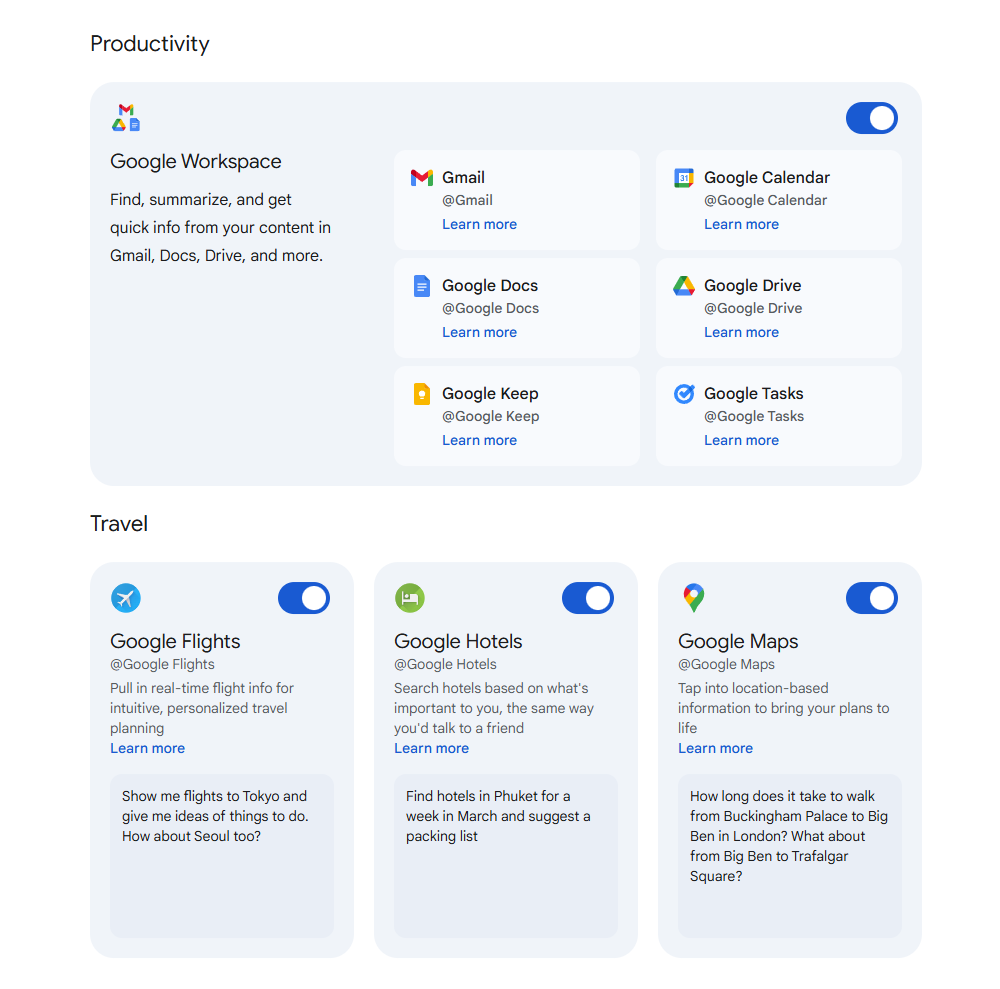Click the Google Docs document icon
Screen dimensions: 1000x989
click(422, 286)
